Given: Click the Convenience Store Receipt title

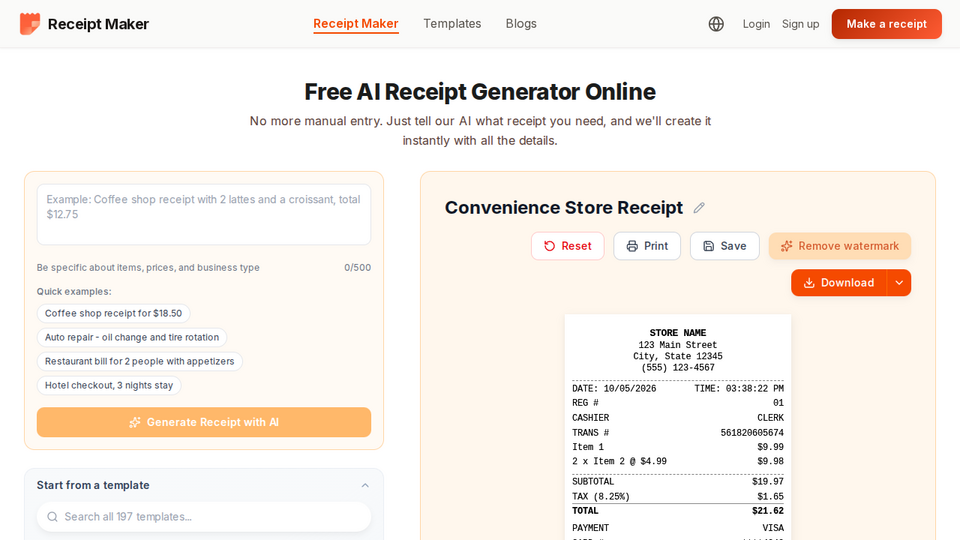Looking at the screenshot, I should point(563,208).
